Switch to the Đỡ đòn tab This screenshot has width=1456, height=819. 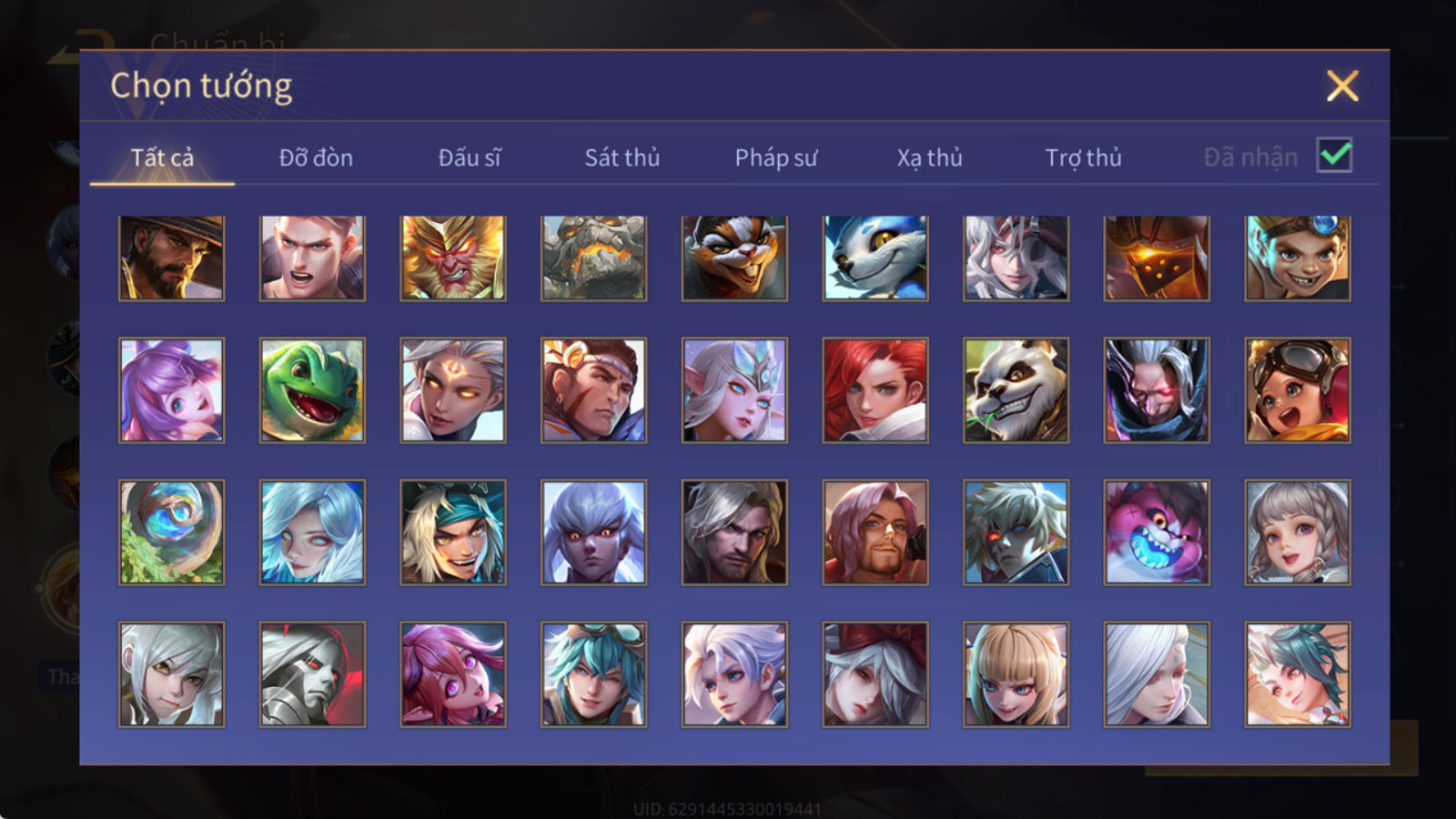tap(316, 157)
